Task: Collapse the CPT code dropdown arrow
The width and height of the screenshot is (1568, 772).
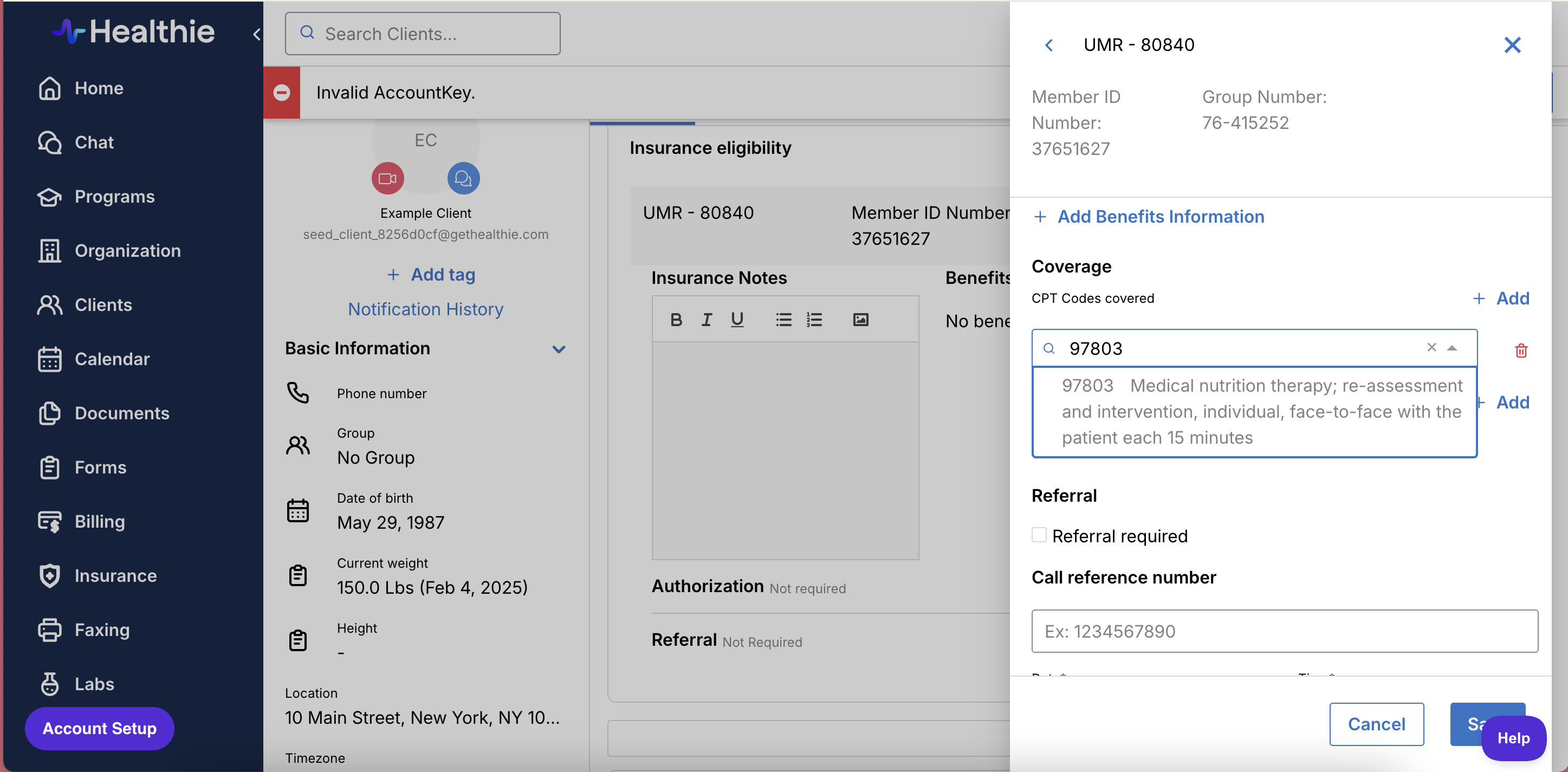Action: pyautogui.click(x=1452, y=348)
